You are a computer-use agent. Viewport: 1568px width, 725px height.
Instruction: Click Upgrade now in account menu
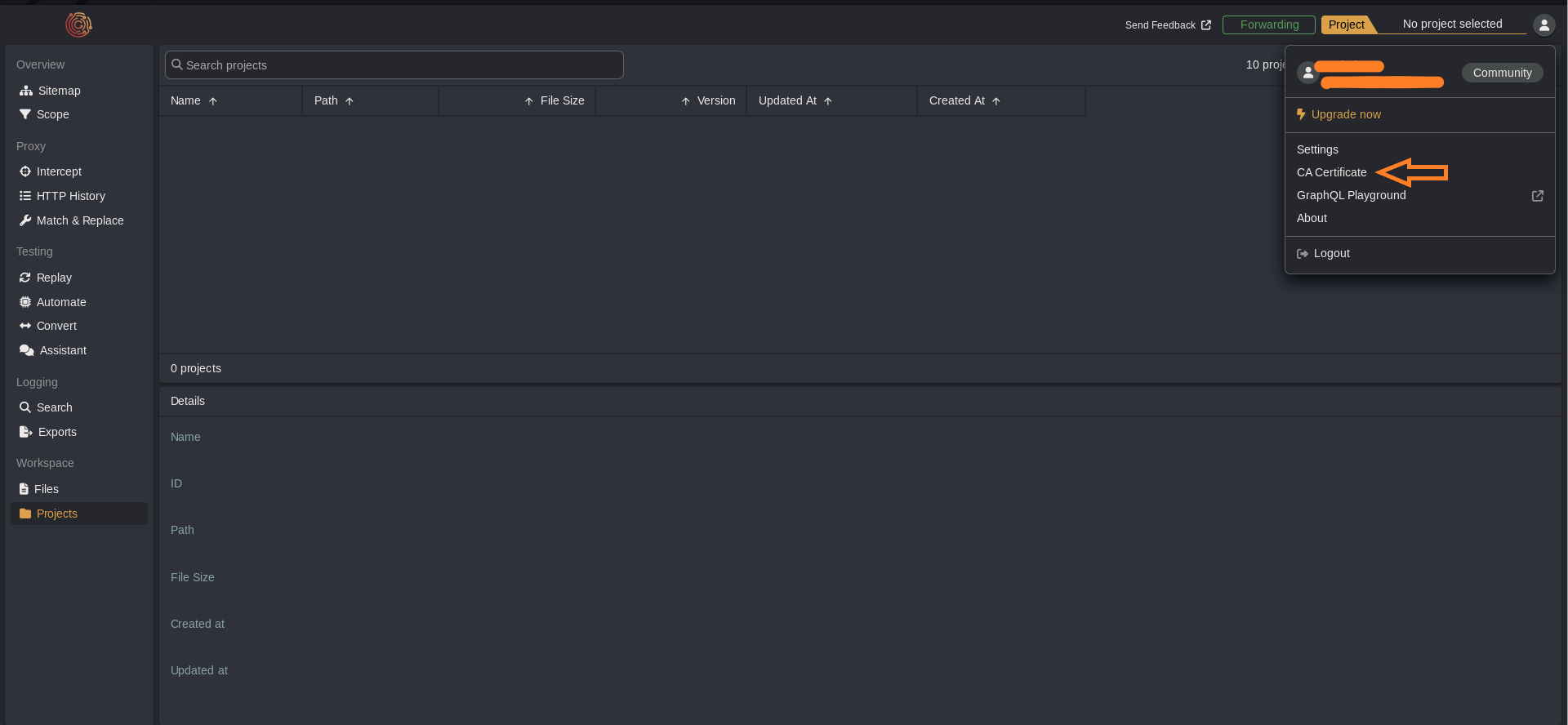click(x=1346, y=114)
